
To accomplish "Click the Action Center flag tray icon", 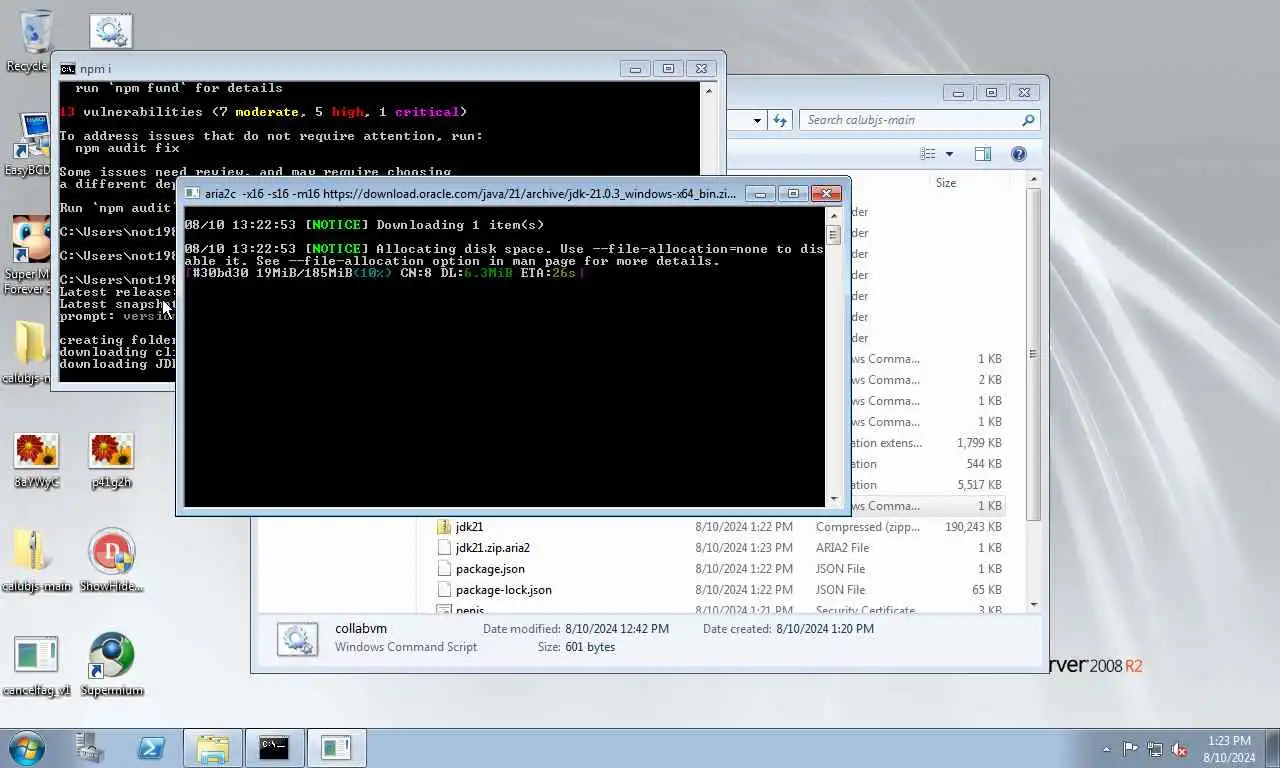I will (x=1130, y=748).
